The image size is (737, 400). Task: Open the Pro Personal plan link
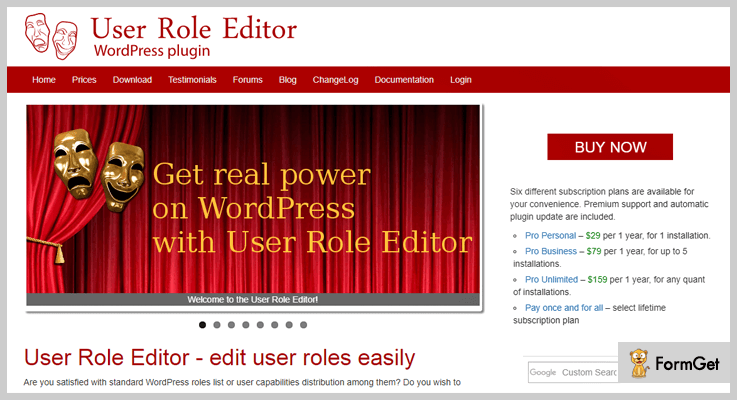tap(550, 235)
